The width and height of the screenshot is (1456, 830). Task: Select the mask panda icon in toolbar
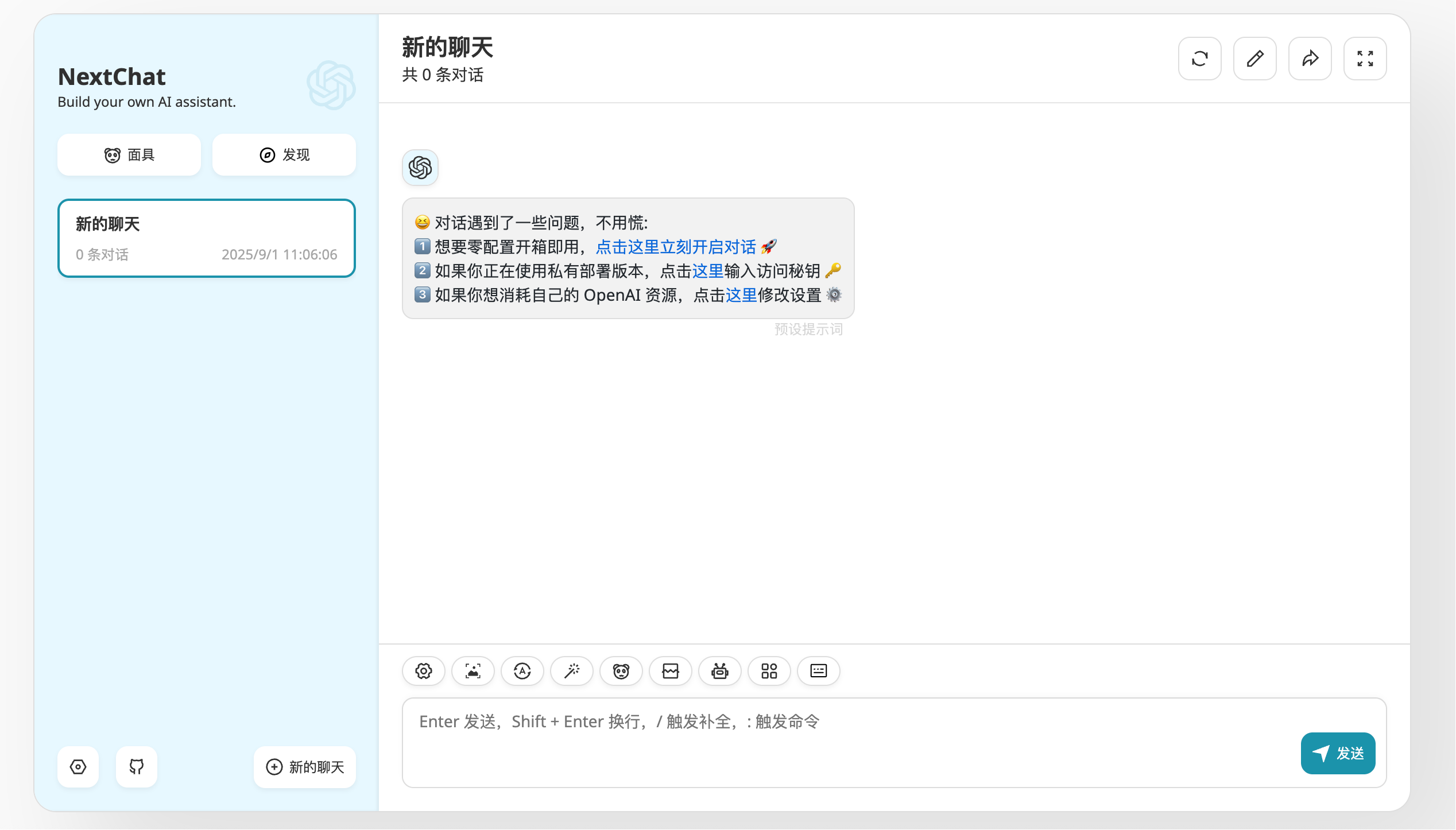(x=621, y=671)
